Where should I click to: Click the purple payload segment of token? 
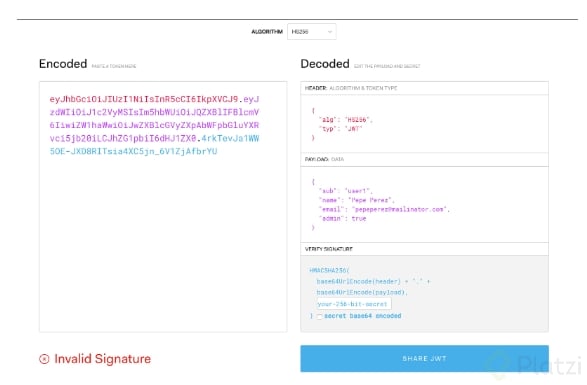tap(154, 119)
